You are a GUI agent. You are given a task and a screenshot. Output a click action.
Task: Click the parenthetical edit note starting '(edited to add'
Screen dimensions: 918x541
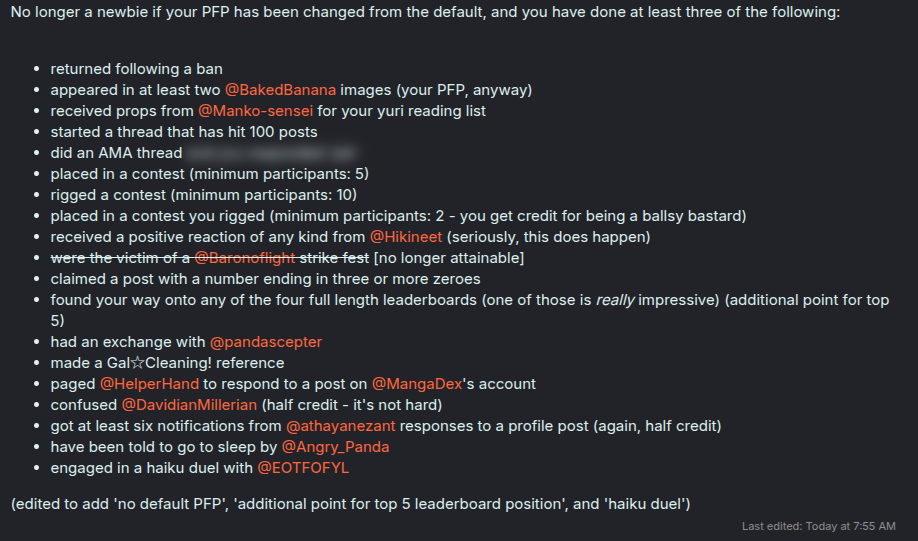tap(350, 503)
